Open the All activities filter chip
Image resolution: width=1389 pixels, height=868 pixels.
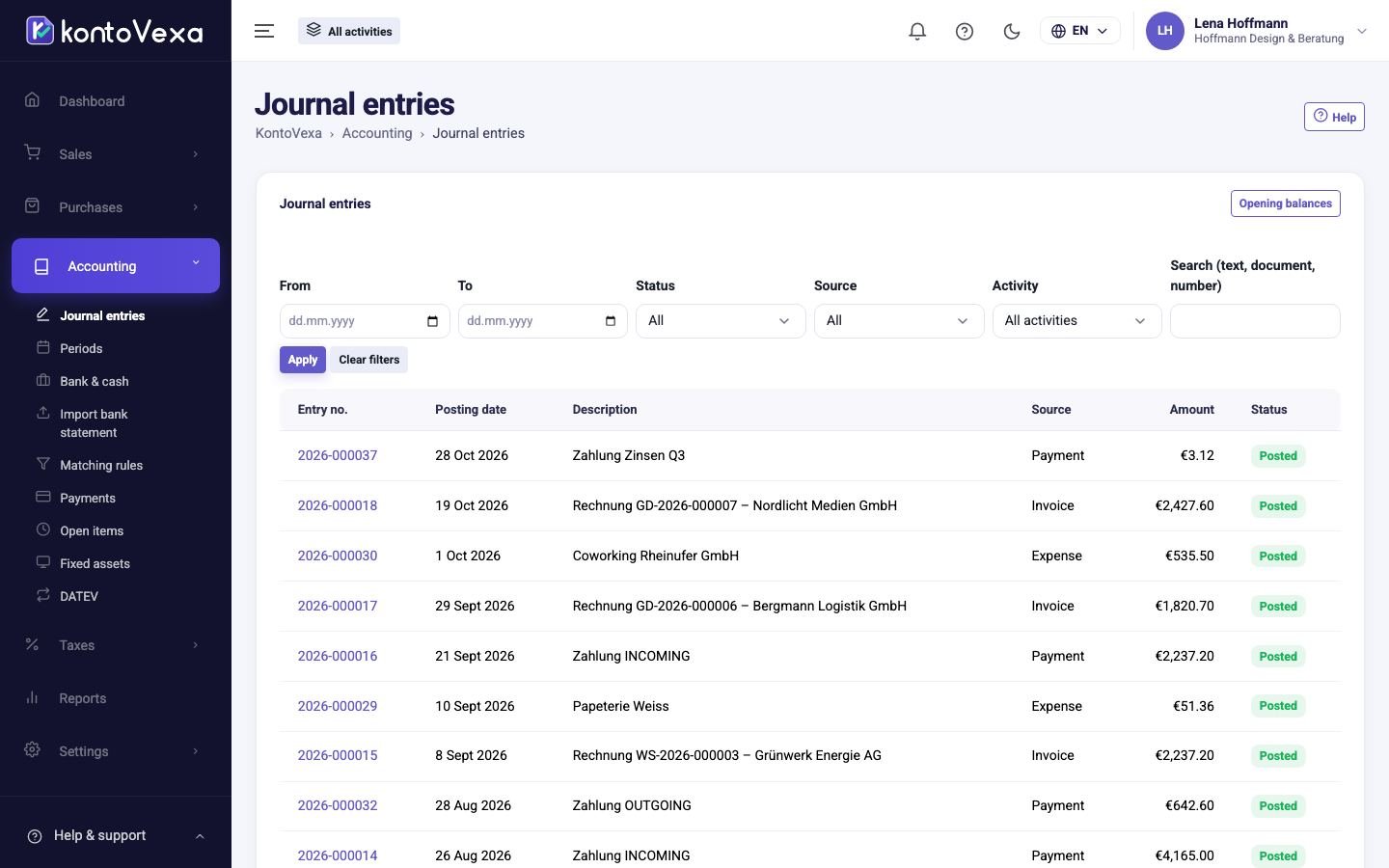pyautogui.click(x=349, y=31)
